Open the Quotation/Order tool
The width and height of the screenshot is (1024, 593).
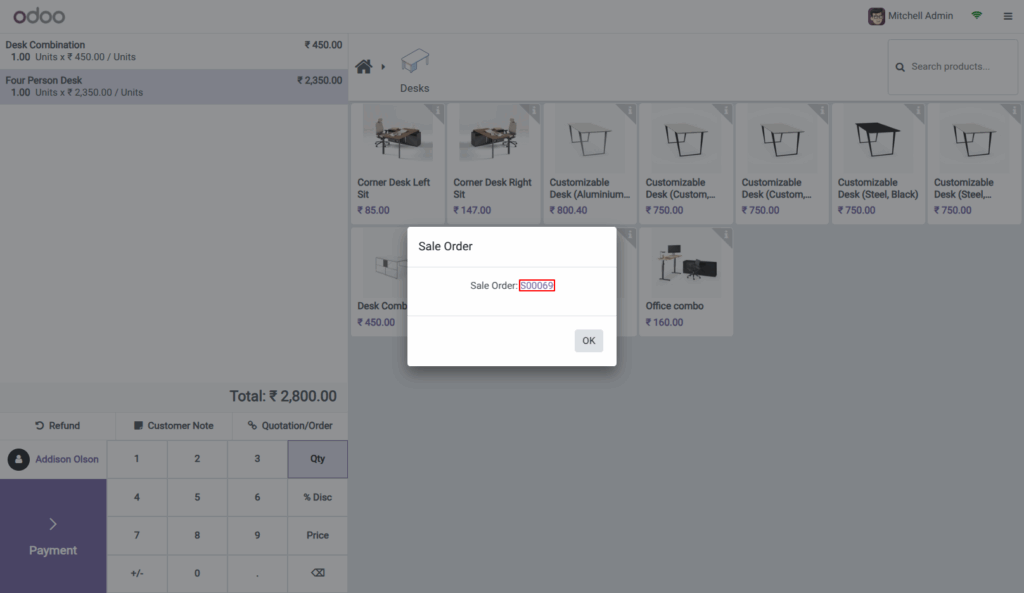(x=290, y=425)
